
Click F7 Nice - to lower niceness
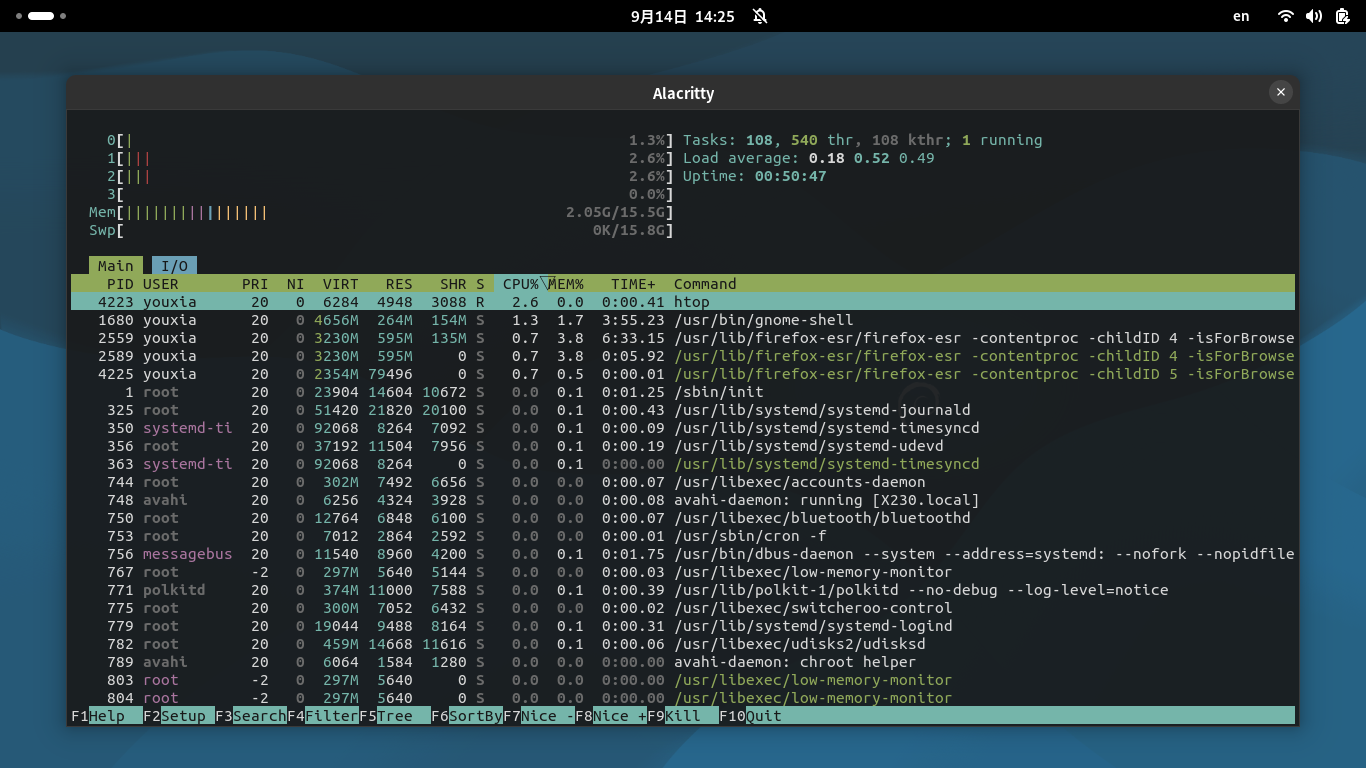539,716
